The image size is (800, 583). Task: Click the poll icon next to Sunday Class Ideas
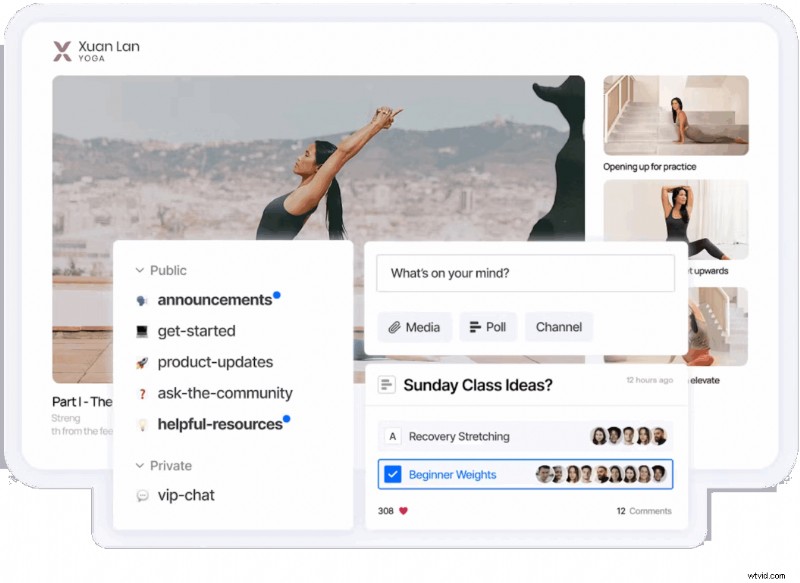tap(386, 385)
